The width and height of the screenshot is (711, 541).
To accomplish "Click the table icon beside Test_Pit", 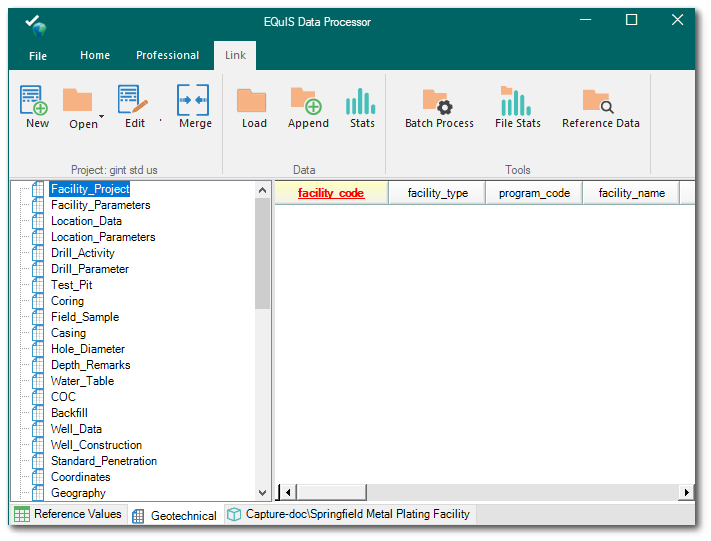I will pyautogui.click(x=38, y=285).
